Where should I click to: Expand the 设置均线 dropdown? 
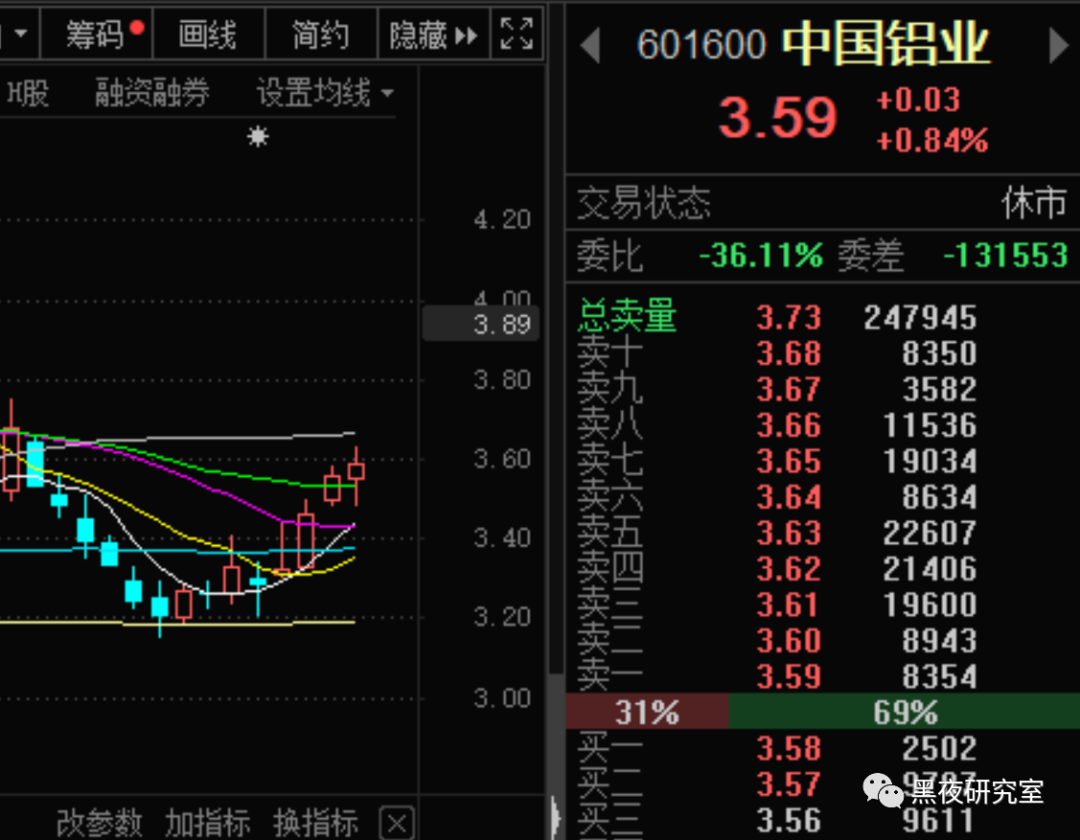click(x=324, y=92)
